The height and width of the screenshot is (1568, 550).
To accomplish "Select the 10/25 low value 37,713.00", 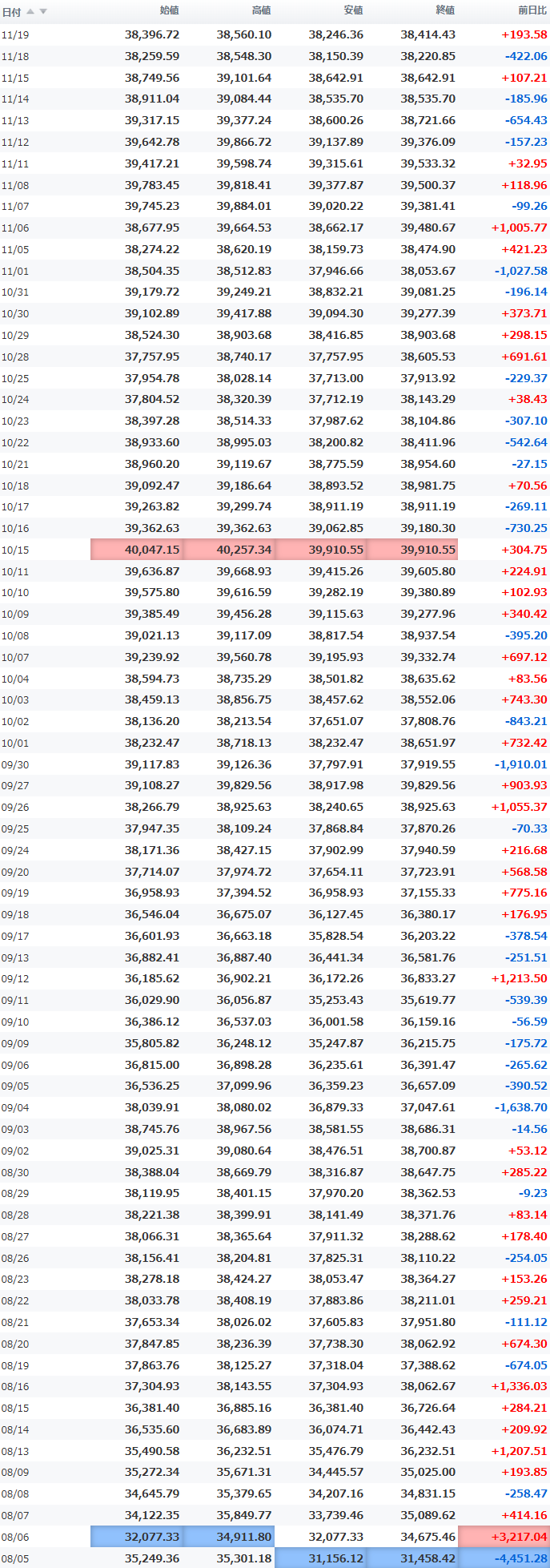I will click(x=336, y=378).
